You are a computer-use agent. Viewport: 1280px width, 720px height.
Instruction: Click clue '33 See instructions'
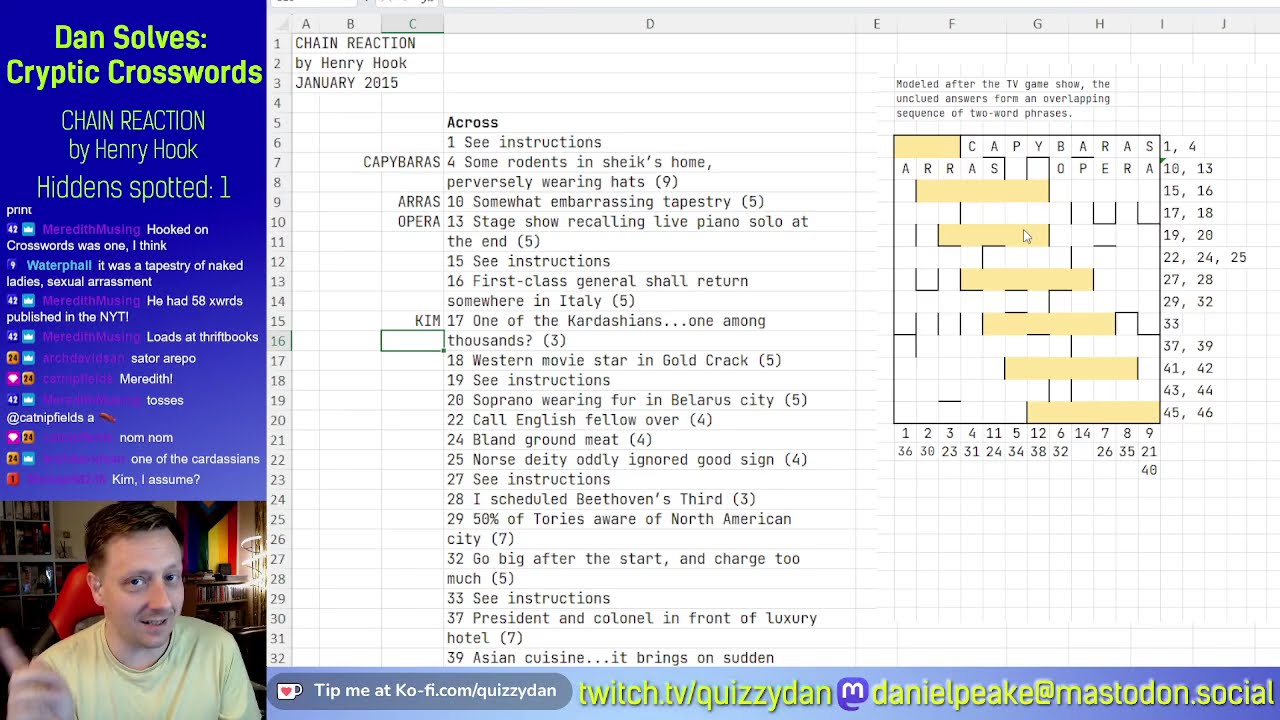(x=528, y=598)
